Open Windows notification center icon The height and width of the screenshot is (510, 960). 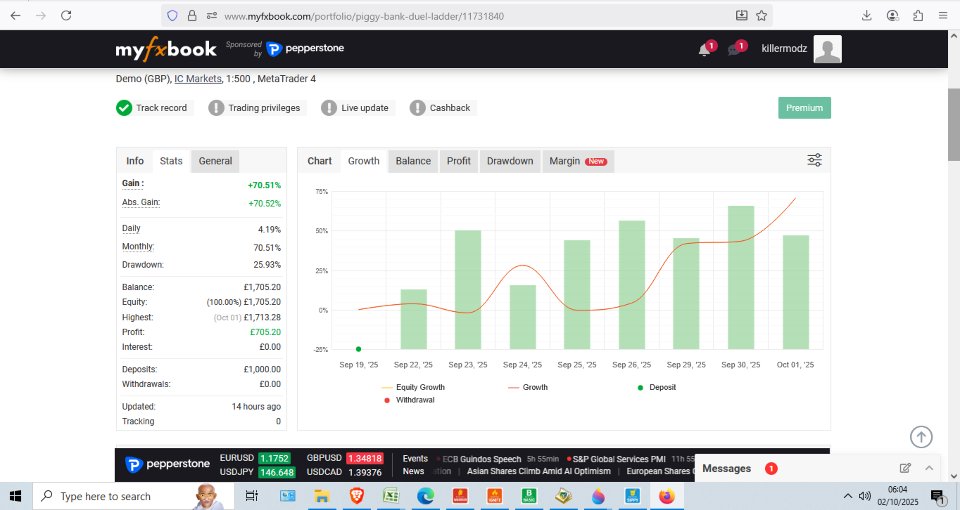[937, 496]
